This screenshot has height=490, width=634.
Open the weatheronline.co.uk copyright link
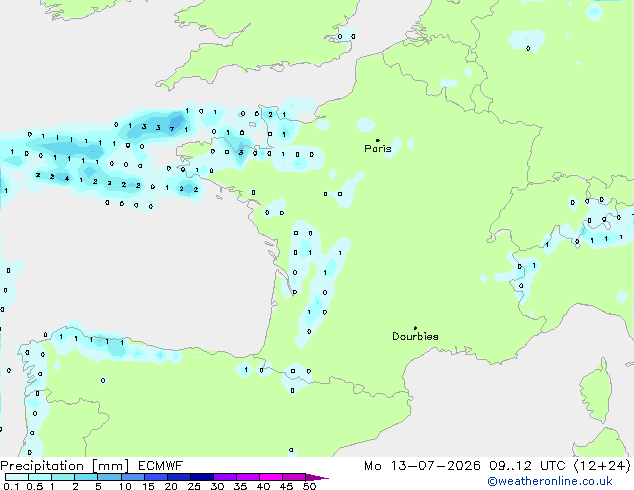point(550,481)
